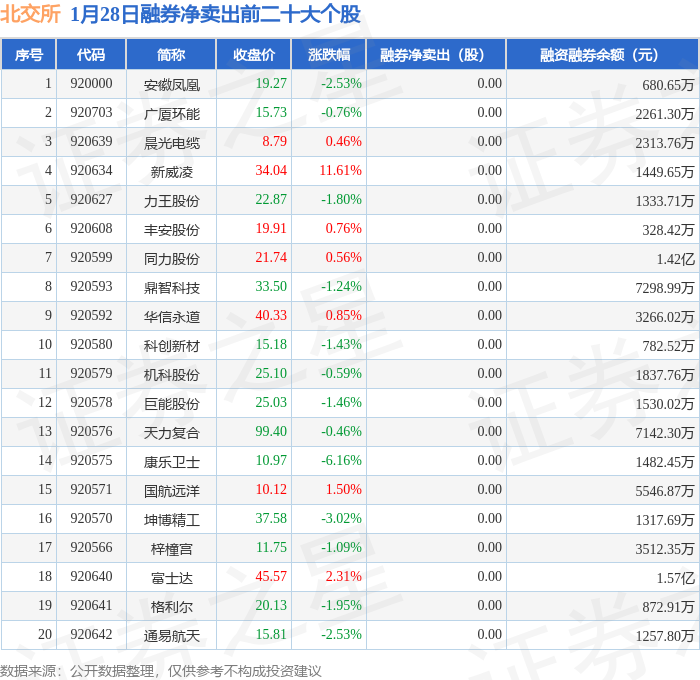
Task: Select stock name 富士达
Action: click(x=171, y=578)
